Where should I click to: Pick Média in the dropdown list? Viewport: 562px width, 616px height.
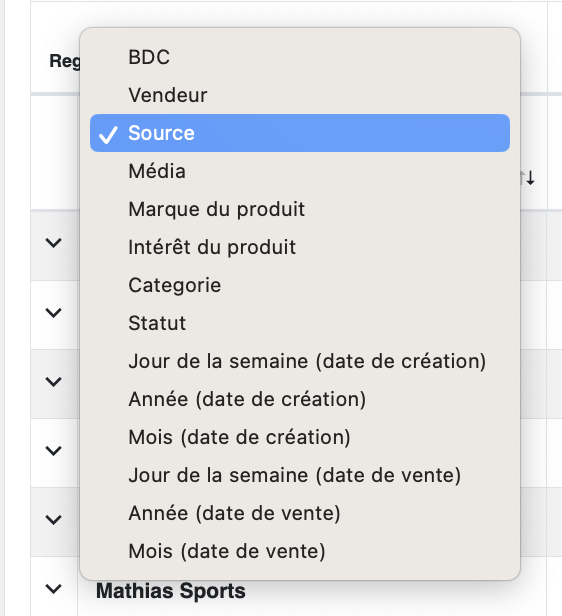300,171
